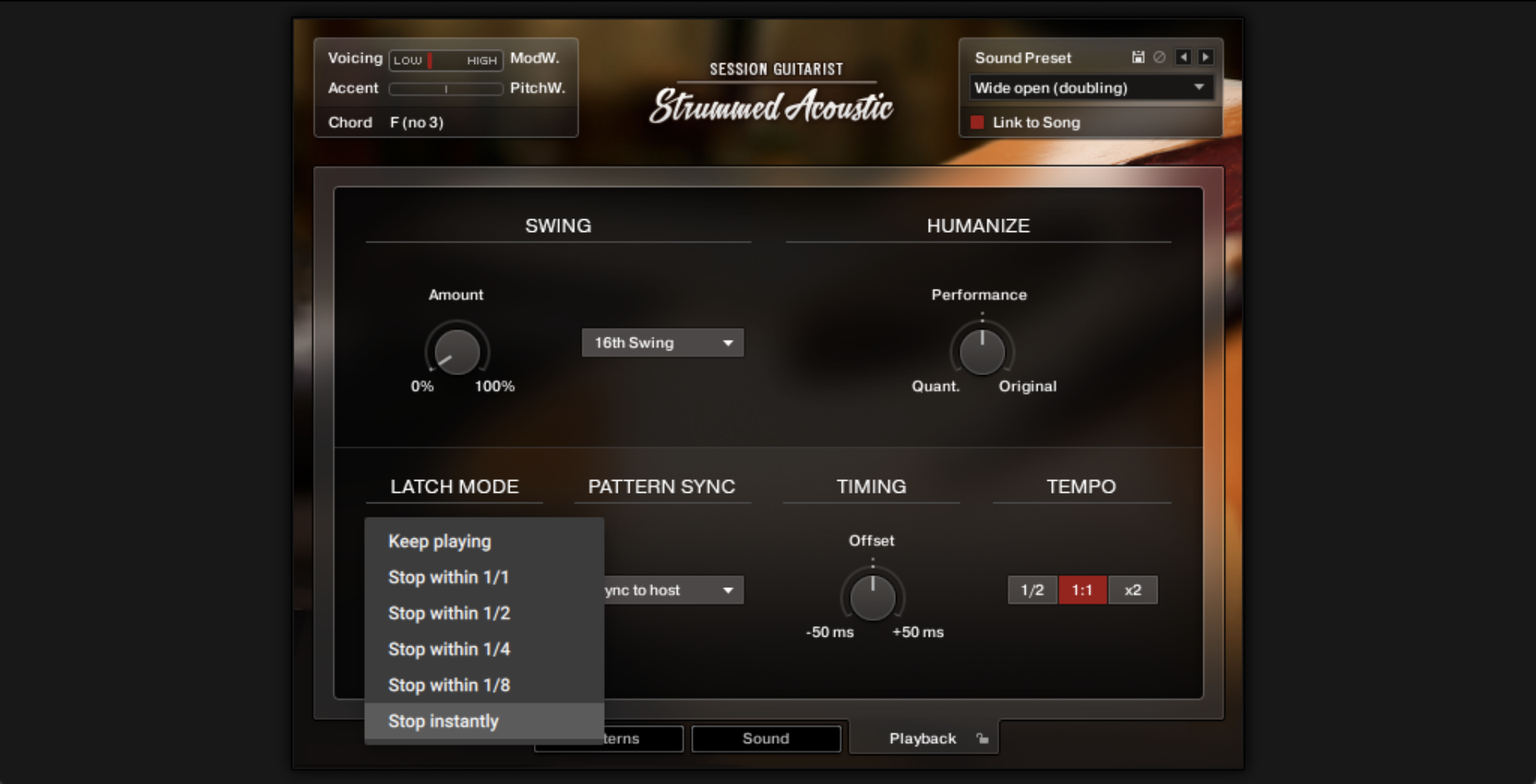Load the previous sound preset arrow
This screenshot has height=784, width=1536.
[1183, 57]
